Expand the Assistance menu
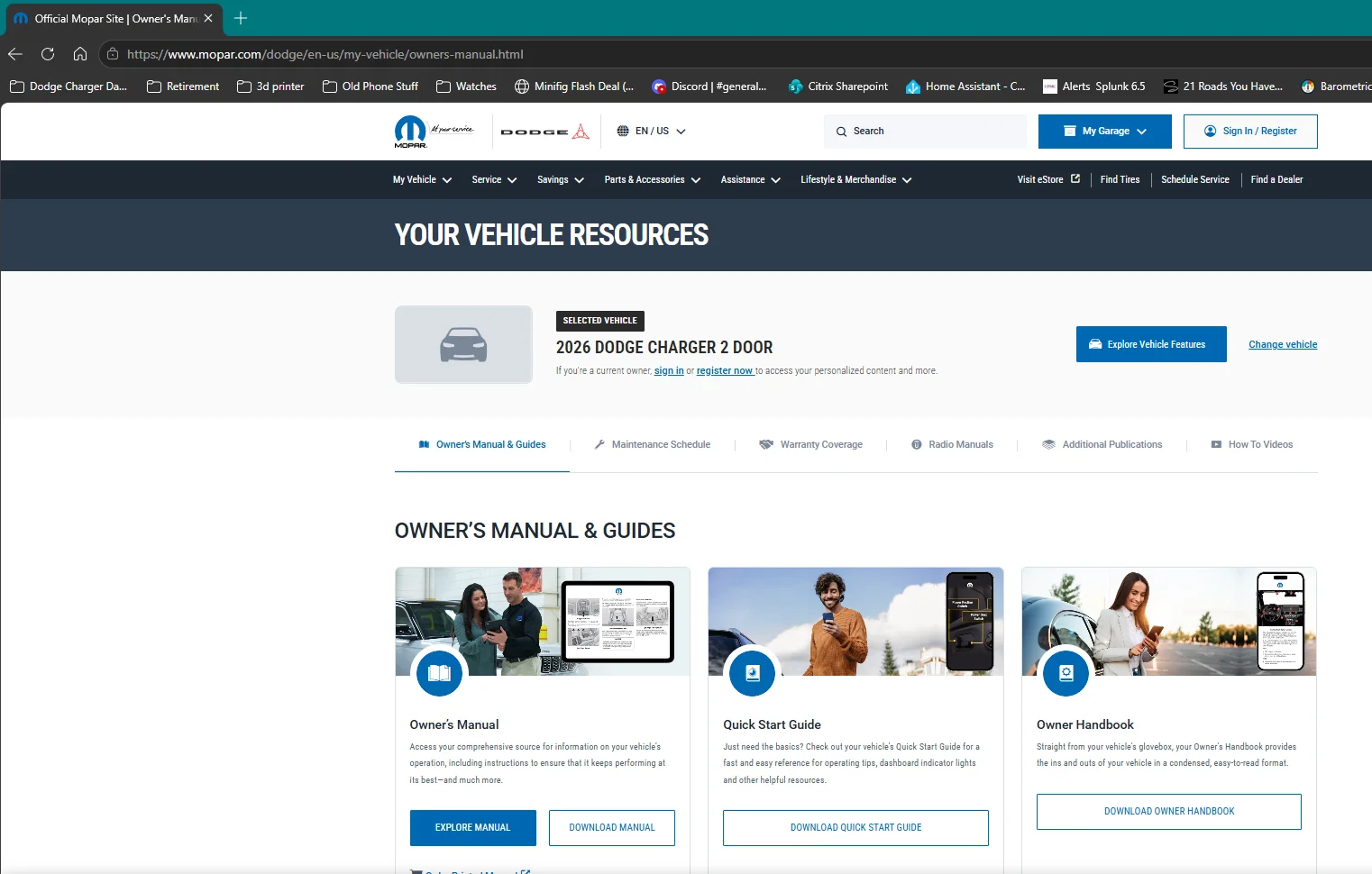The width and height of the screenshot is (1372, 874). [751, 179]
